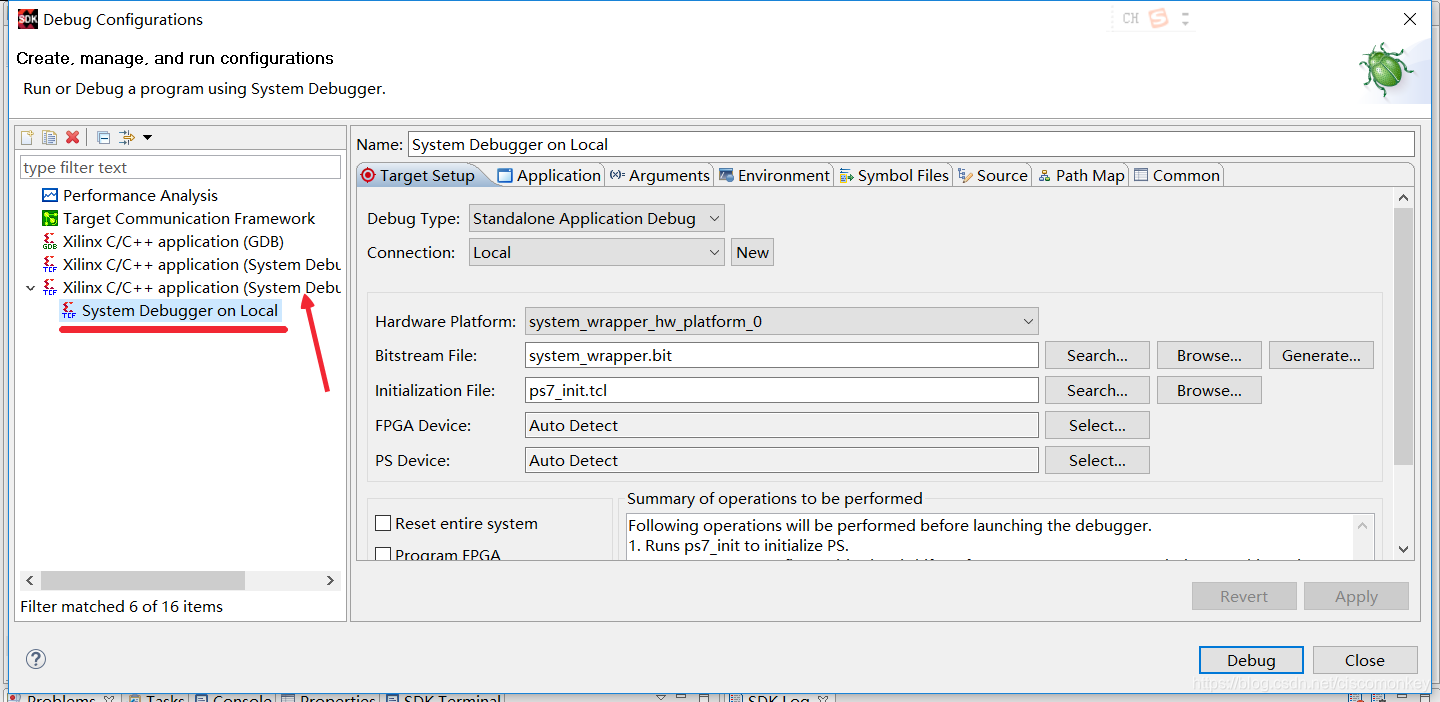
Task: Click the Duplicate launch configuration icon
Action: (x=50, y=137)
